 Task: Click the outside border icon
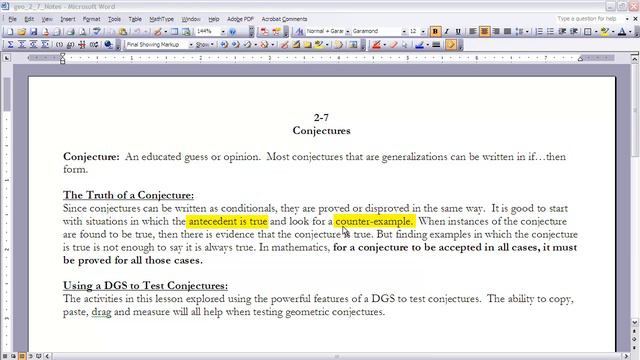click(x=587, y=31)
